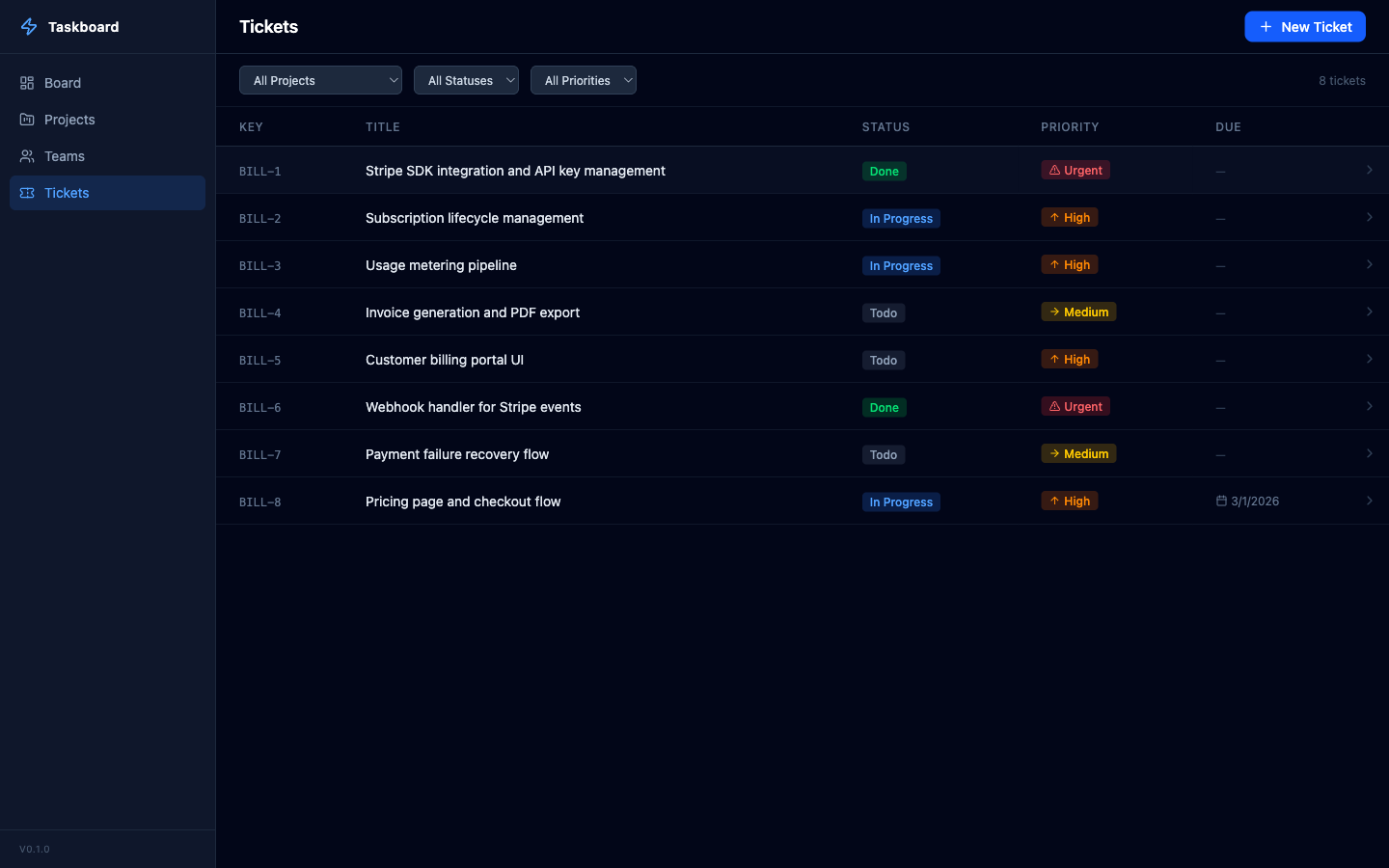
Task: Click the KEY column header
Action: (x=251, y=127)
